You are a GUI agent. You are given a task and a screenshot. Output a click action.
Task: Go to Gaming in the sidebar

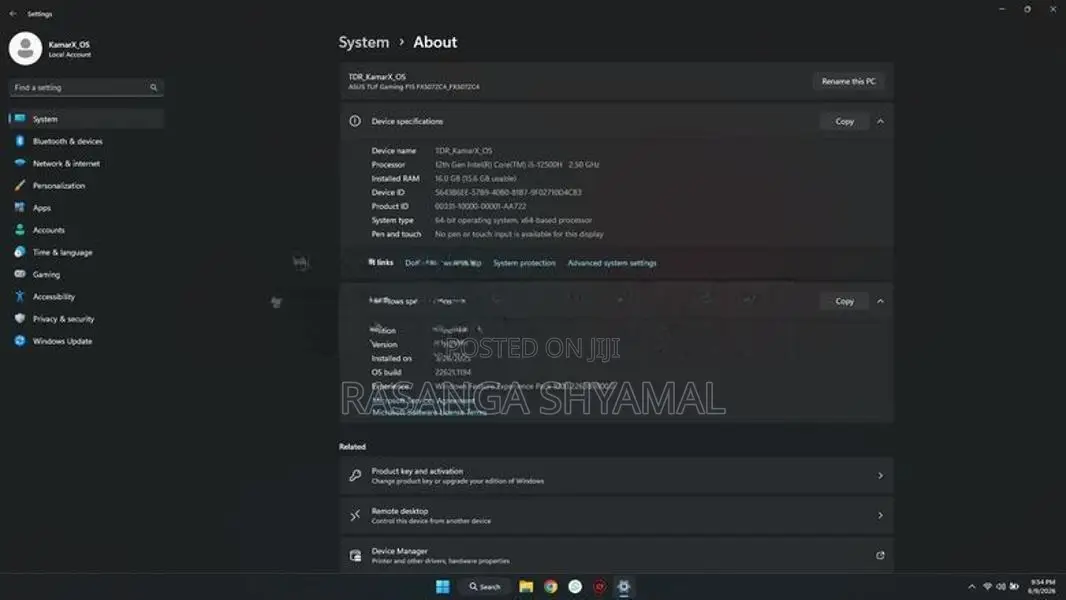tap(86, 275)
